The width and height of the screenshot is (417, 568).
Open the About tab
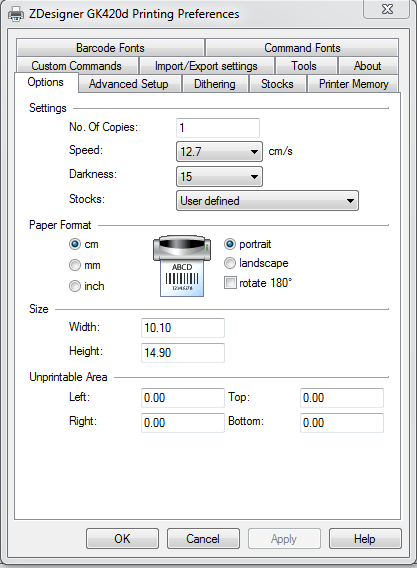tap(367, 66)
